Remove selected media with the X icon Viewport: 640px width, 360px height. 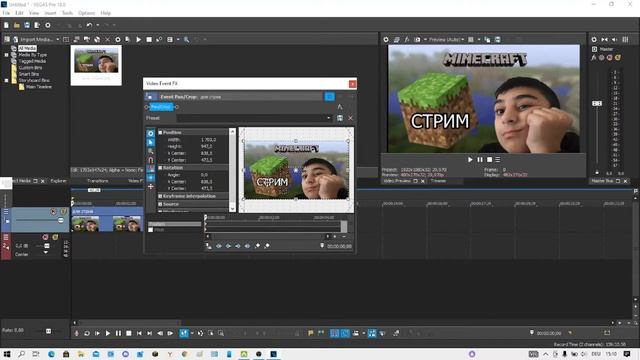[107, 40]
